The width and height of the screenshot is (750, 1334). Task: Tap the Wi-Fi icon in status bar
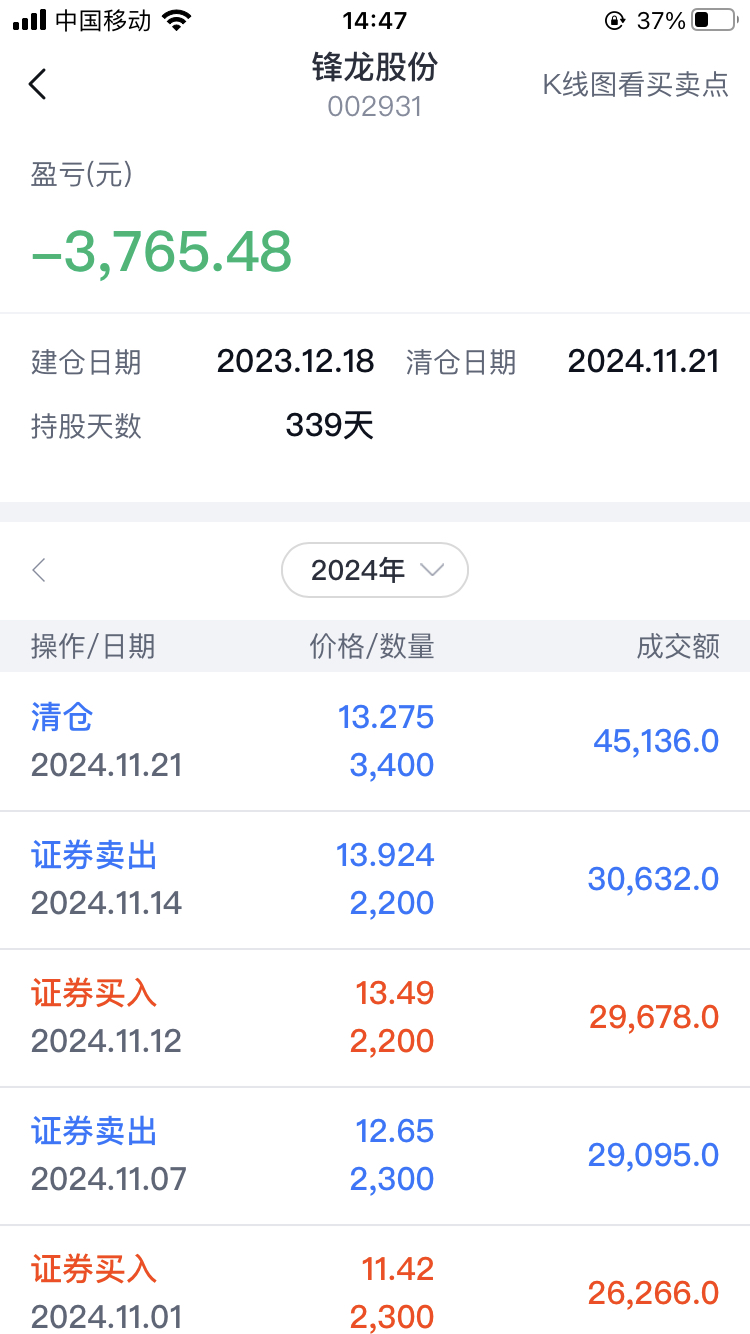tap(178, 20)
